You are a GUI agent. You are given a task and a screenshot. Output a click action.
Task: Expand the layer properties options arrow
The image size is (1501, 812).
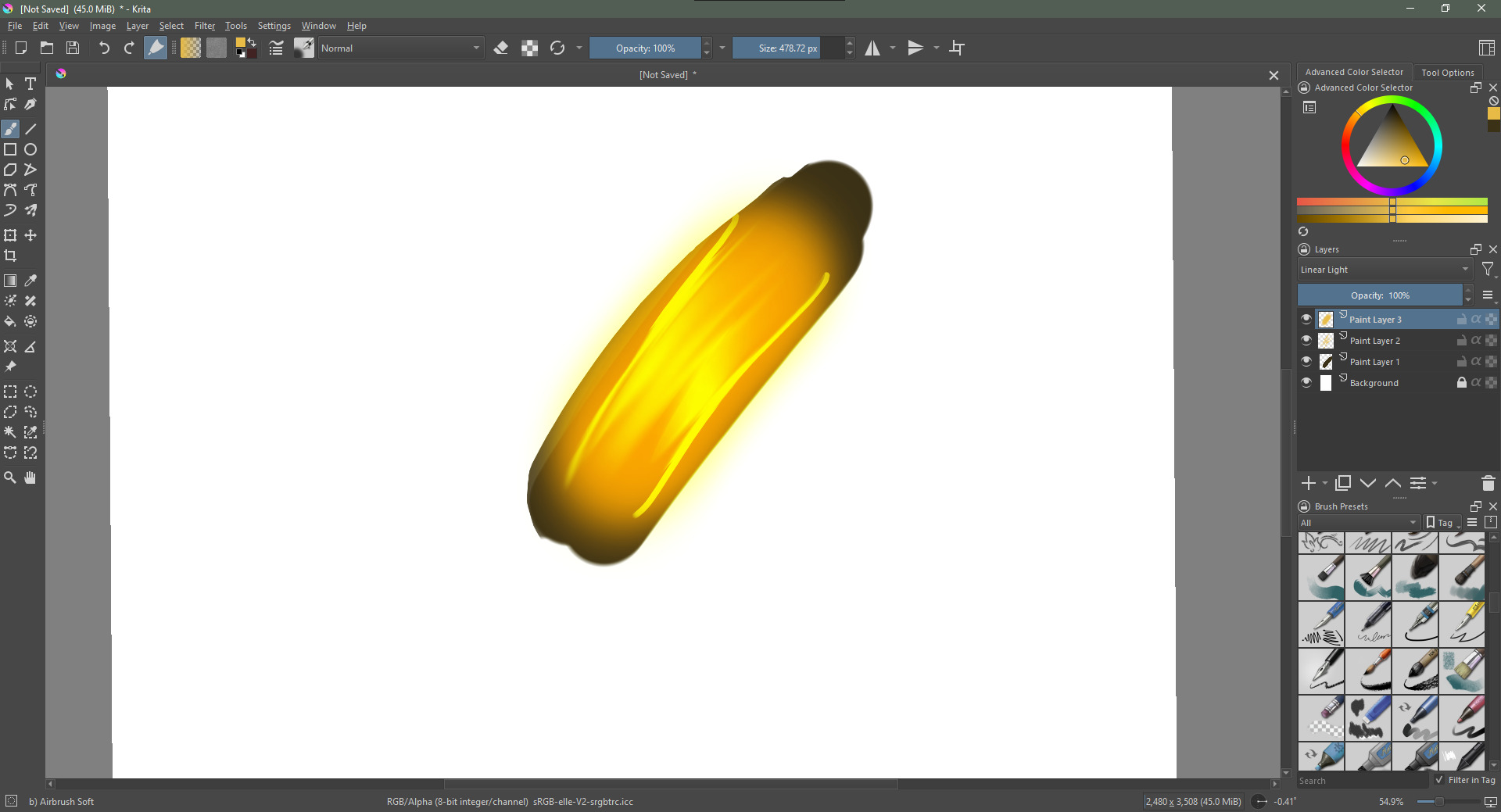tap(1435, 484)
